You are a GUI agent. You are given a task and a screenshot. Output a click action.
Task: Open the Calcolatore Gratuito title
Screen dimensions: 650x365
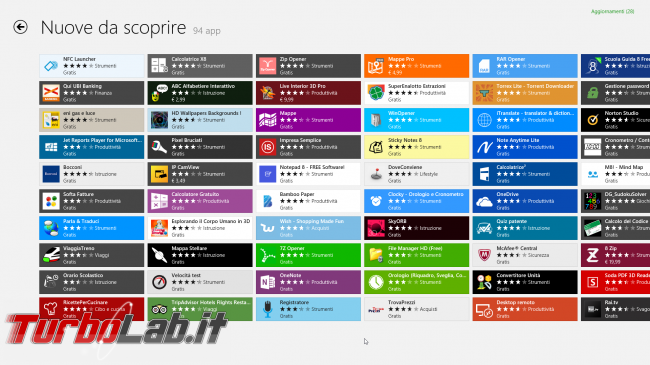click(195, 194)
